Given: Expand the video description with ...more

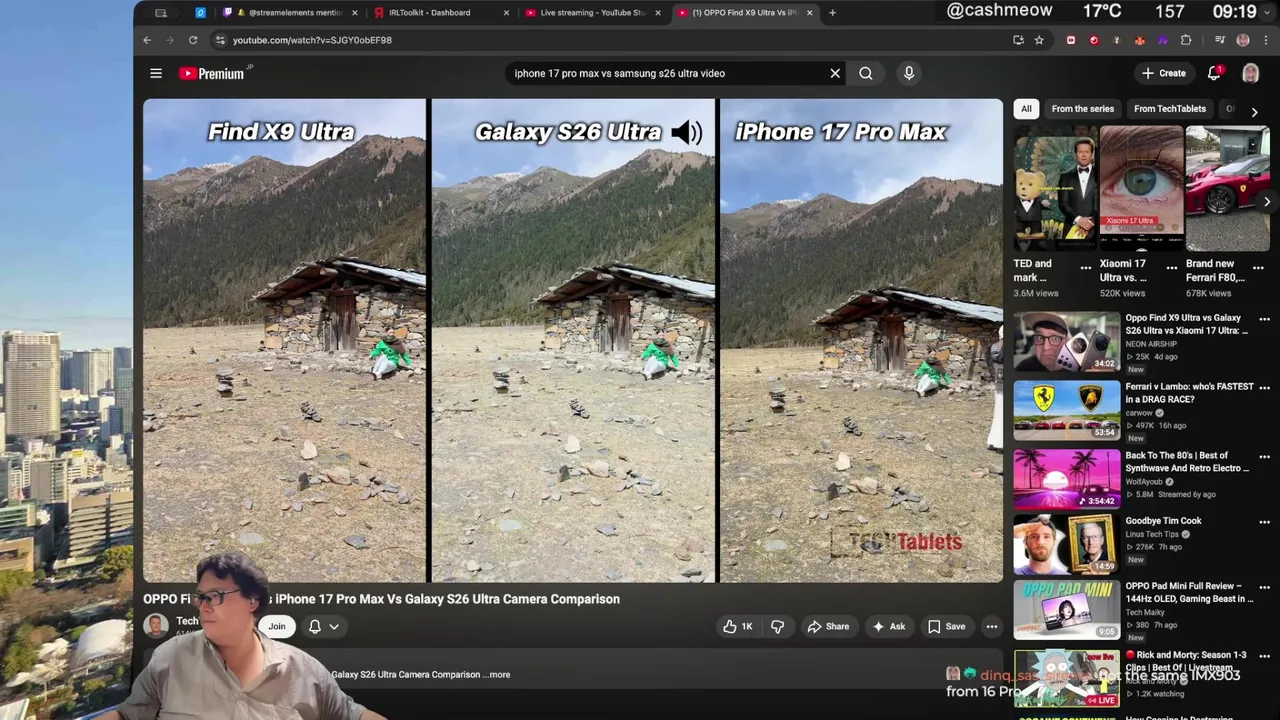Looking at the screenshot, I should click(498, 675).
